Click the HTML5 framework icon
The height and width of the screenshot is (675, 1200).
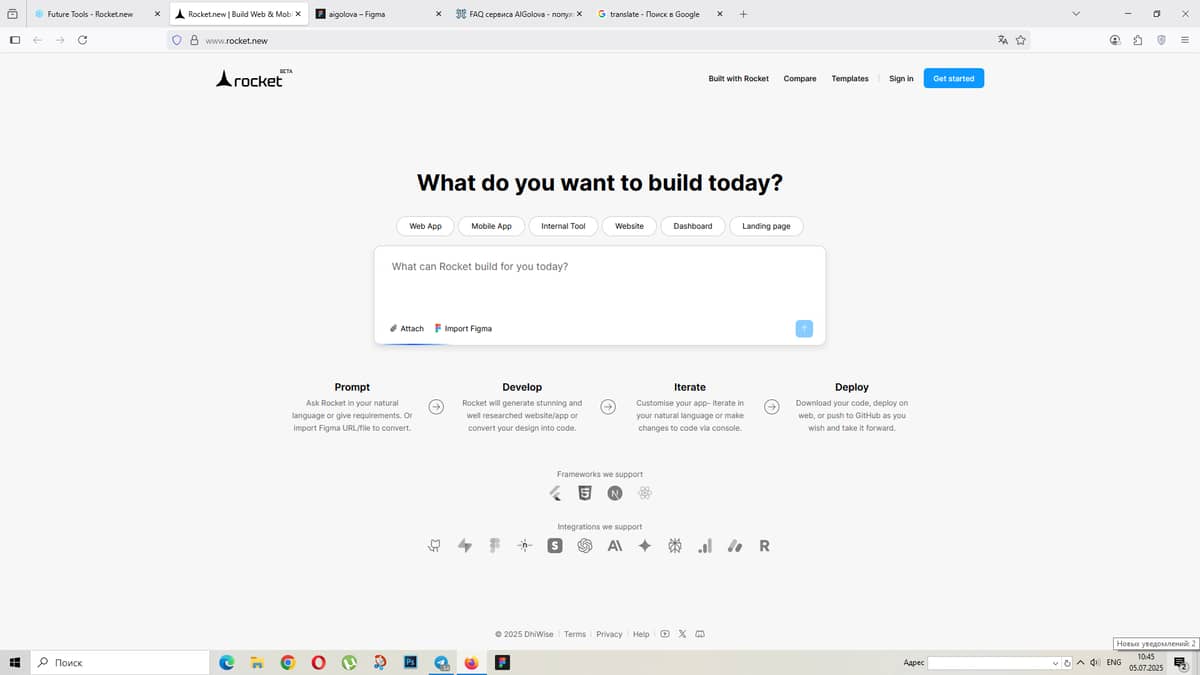click(x=585, y=493)
